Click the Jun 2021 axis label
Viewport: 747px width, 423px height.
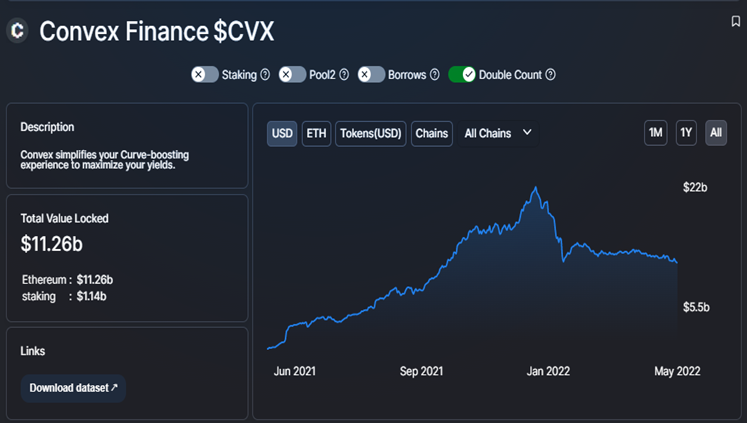pyautogui.click(x=294, y=371)
